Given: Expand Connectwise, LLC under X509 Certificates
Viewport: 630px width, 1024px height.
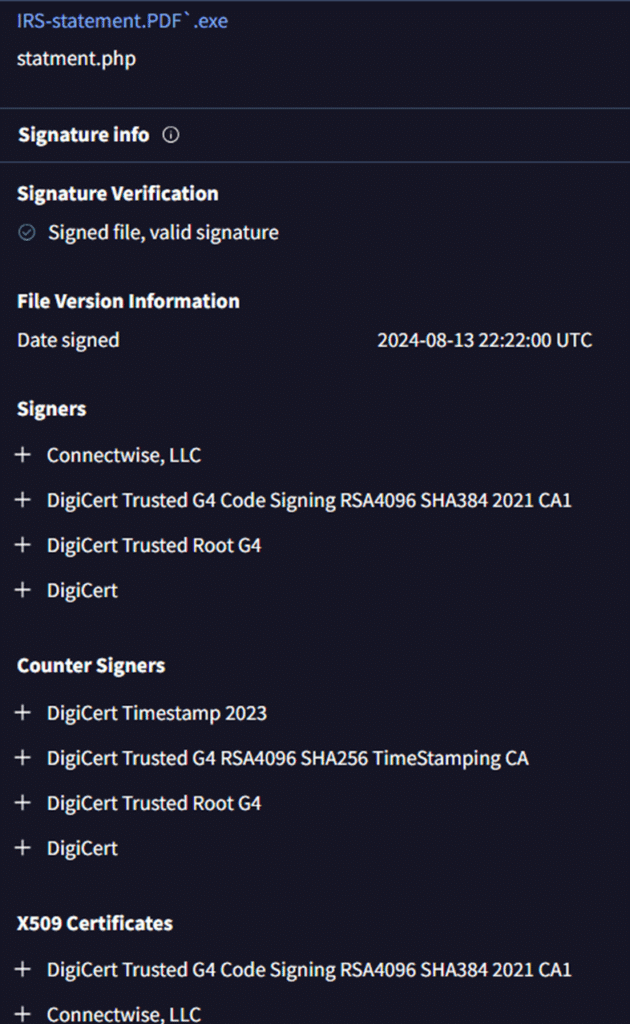Looking at the screenshot, I should pos(23,1014).
